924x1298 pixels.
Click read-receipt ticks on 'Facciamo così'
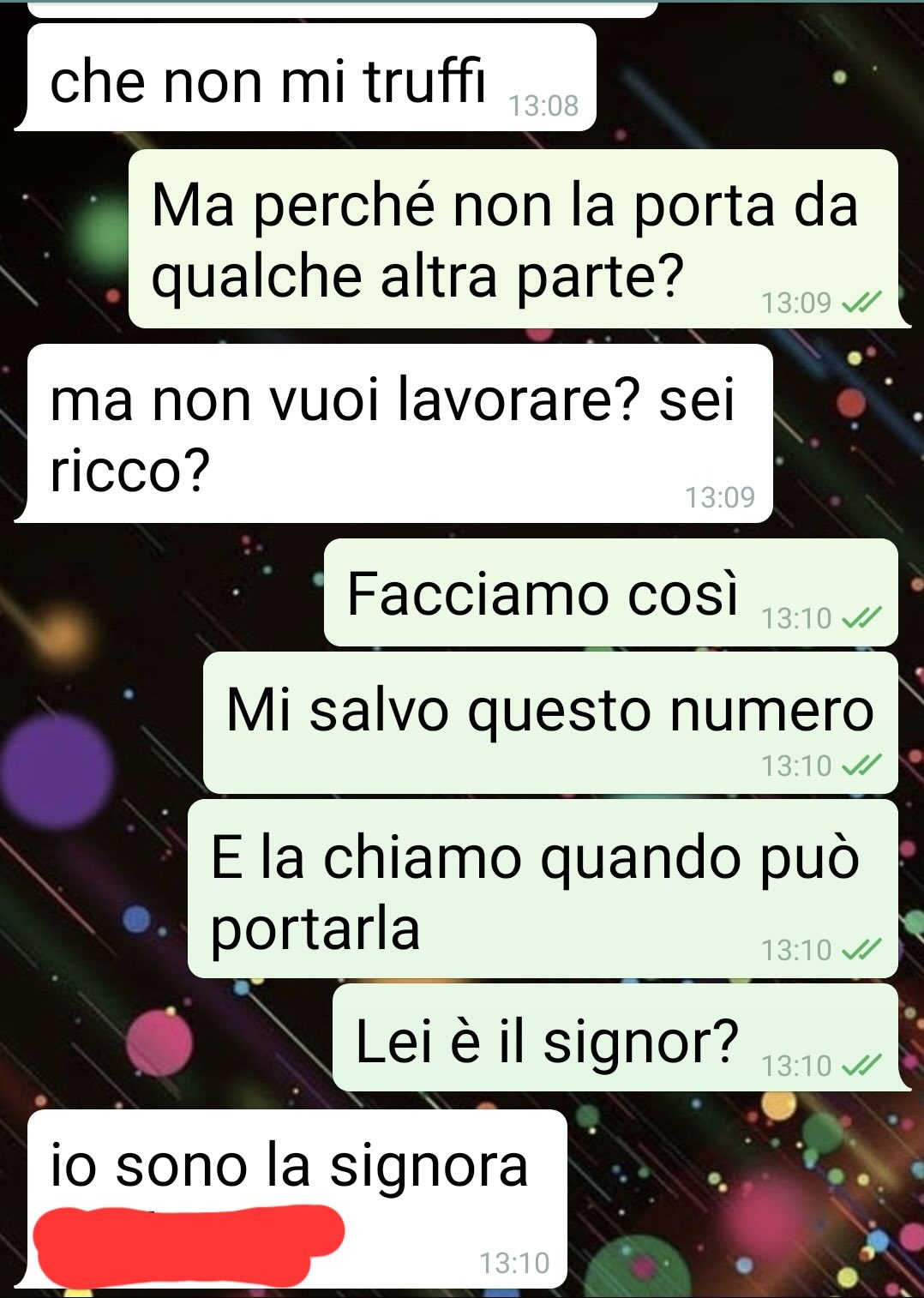tap(861, 617)
